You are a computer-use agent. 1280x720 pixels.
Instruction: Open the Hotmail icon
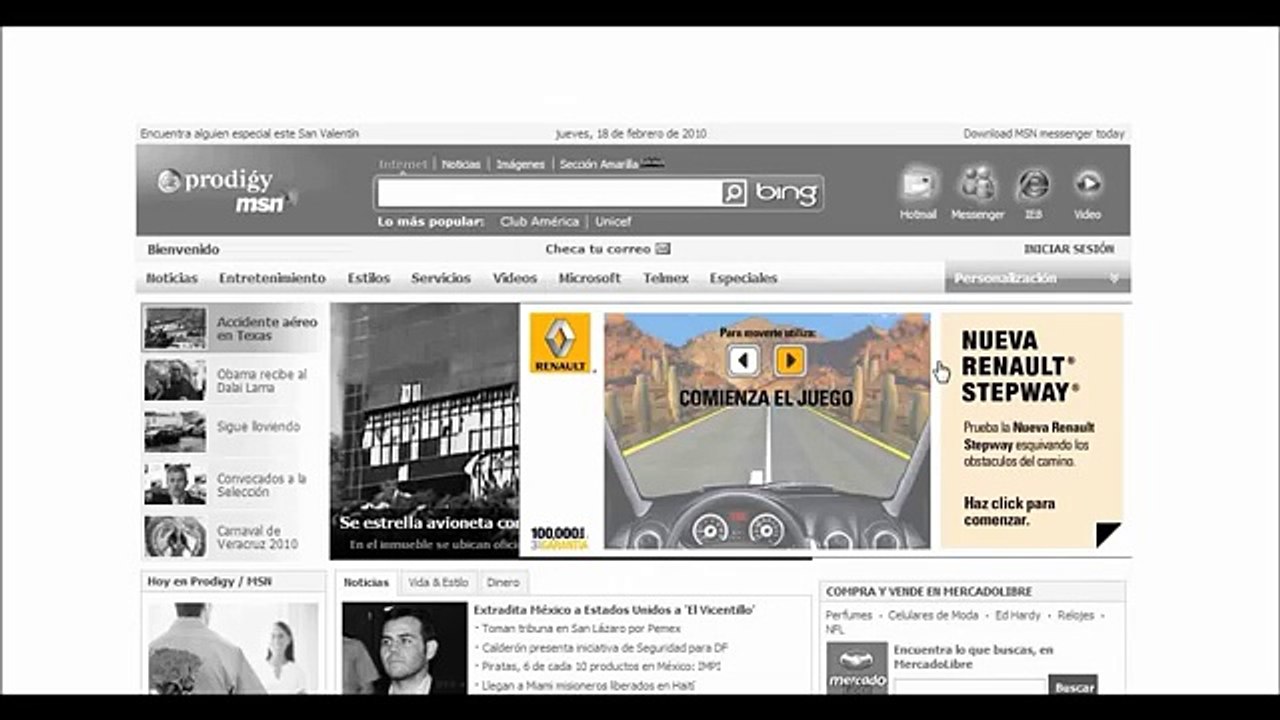918,192
